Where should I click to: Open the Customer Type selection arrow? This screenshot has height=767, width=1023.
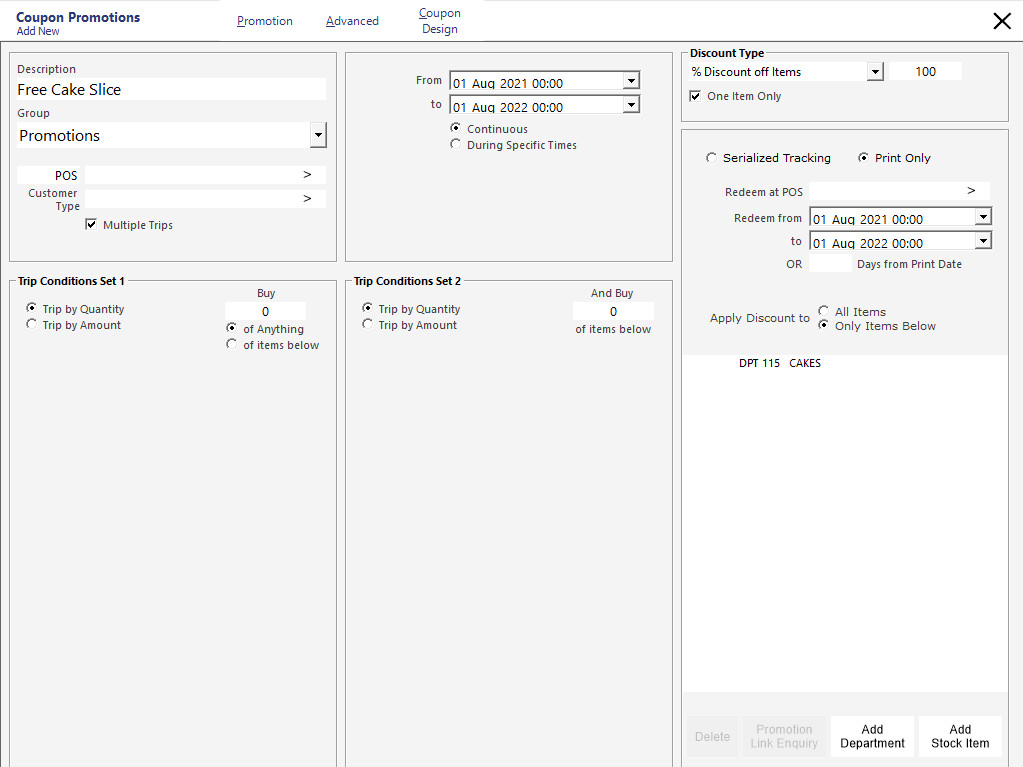[307, 199]
